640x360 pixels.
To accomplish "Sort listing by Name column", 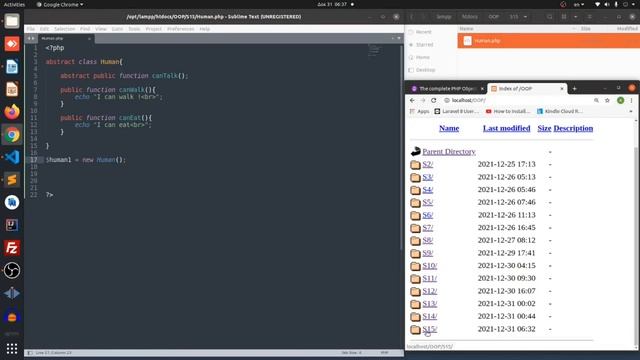I will [x=449, y=128].
